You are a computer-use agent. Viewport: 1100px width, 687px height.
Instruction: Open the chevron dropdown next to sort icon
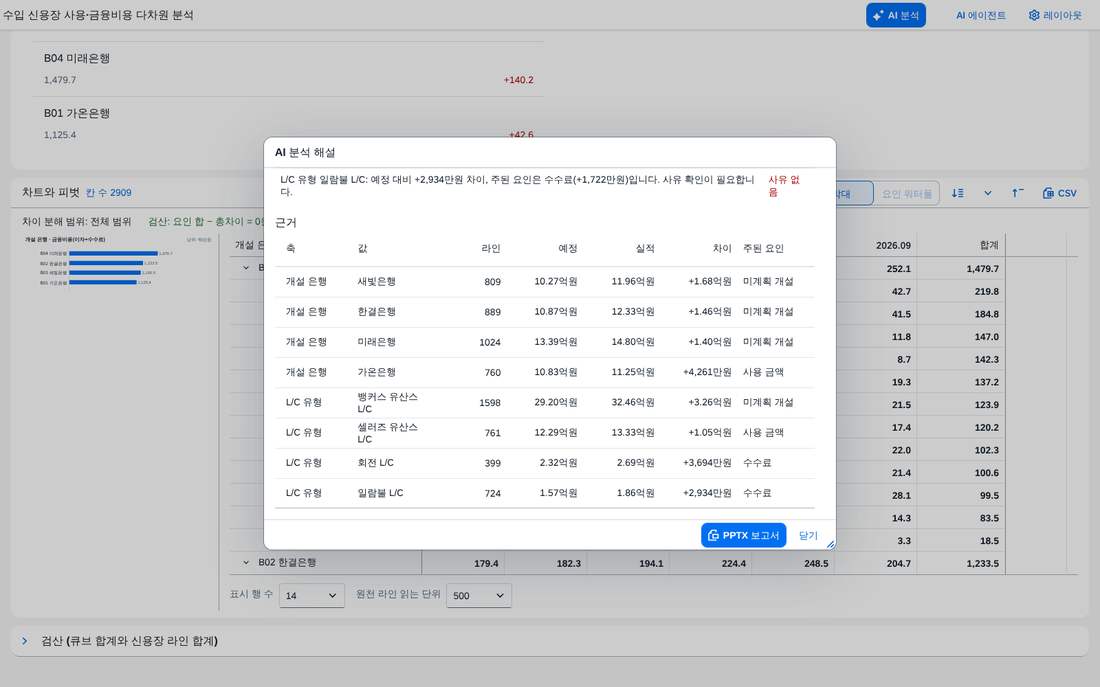(988, 193)
